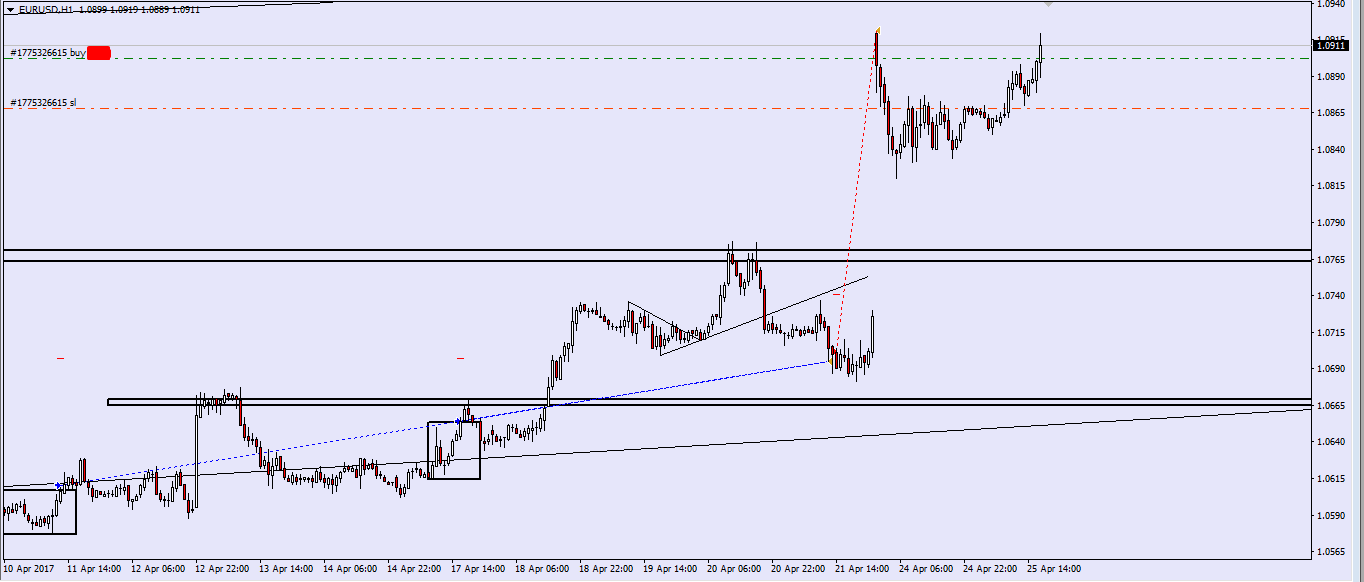
Task: Click price scale value 1.0815
Action: [x=1330, y=186]
